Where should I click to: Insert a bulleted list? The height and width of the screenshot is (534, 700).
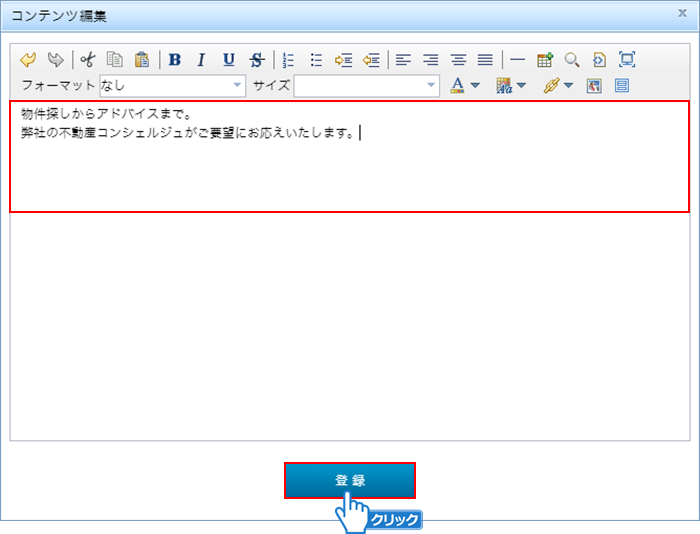[x=316, y=60]
